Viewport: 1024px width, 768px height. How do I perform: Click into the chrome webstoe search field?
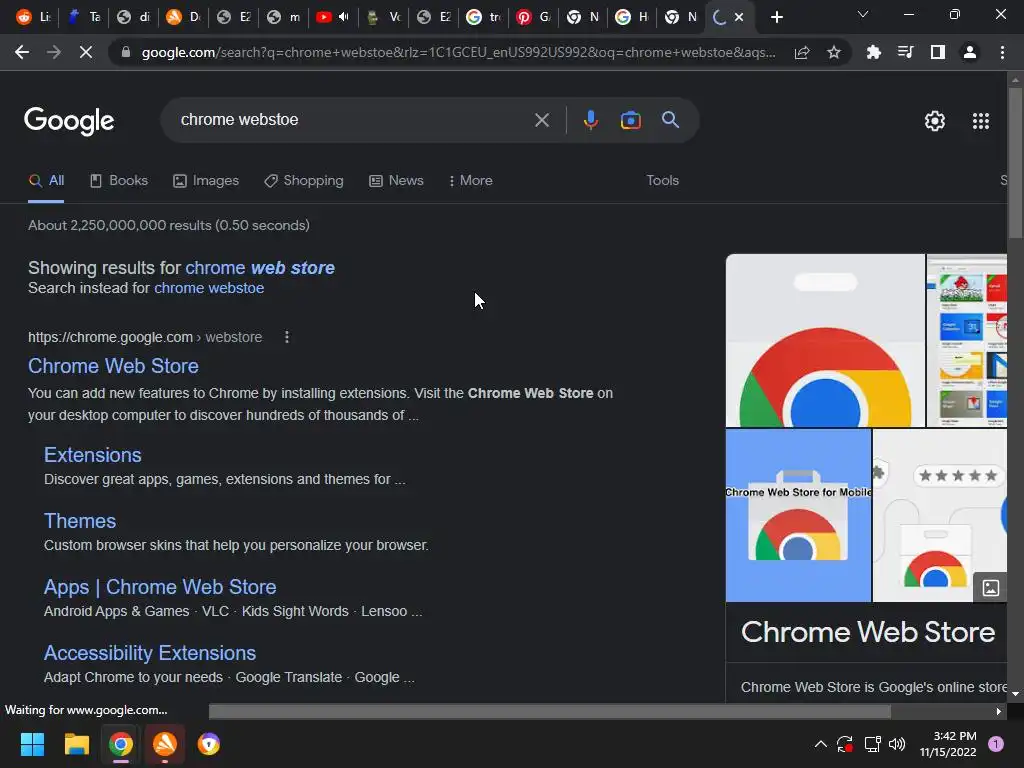click(x=353, y=120)
